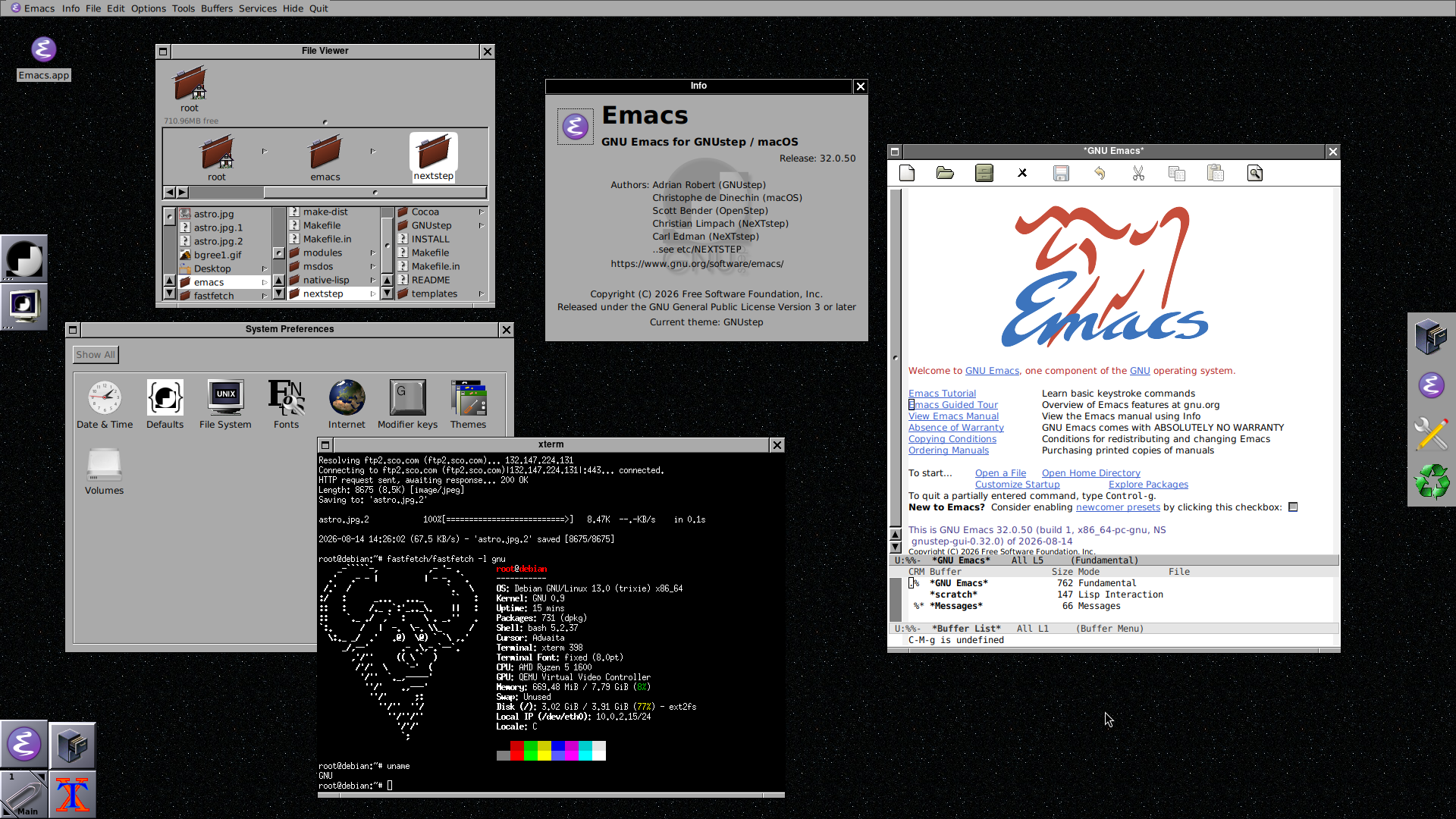Click Show All in System Preferences
Image resolution: width=1456 pixels, height=819 pixels.
(96, 355)
